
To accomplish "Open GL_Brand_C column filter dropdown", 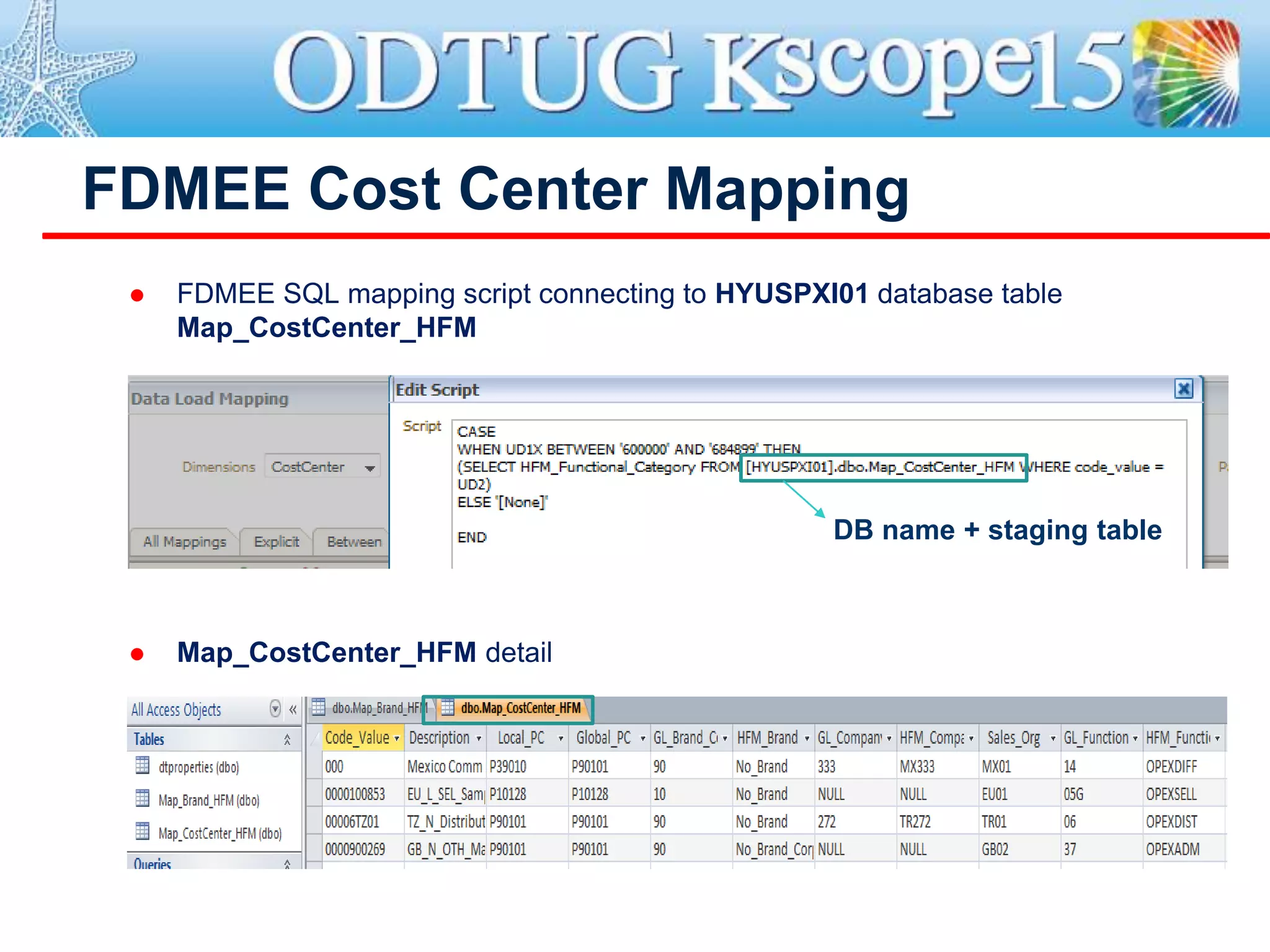I will (x=724, y=738).
